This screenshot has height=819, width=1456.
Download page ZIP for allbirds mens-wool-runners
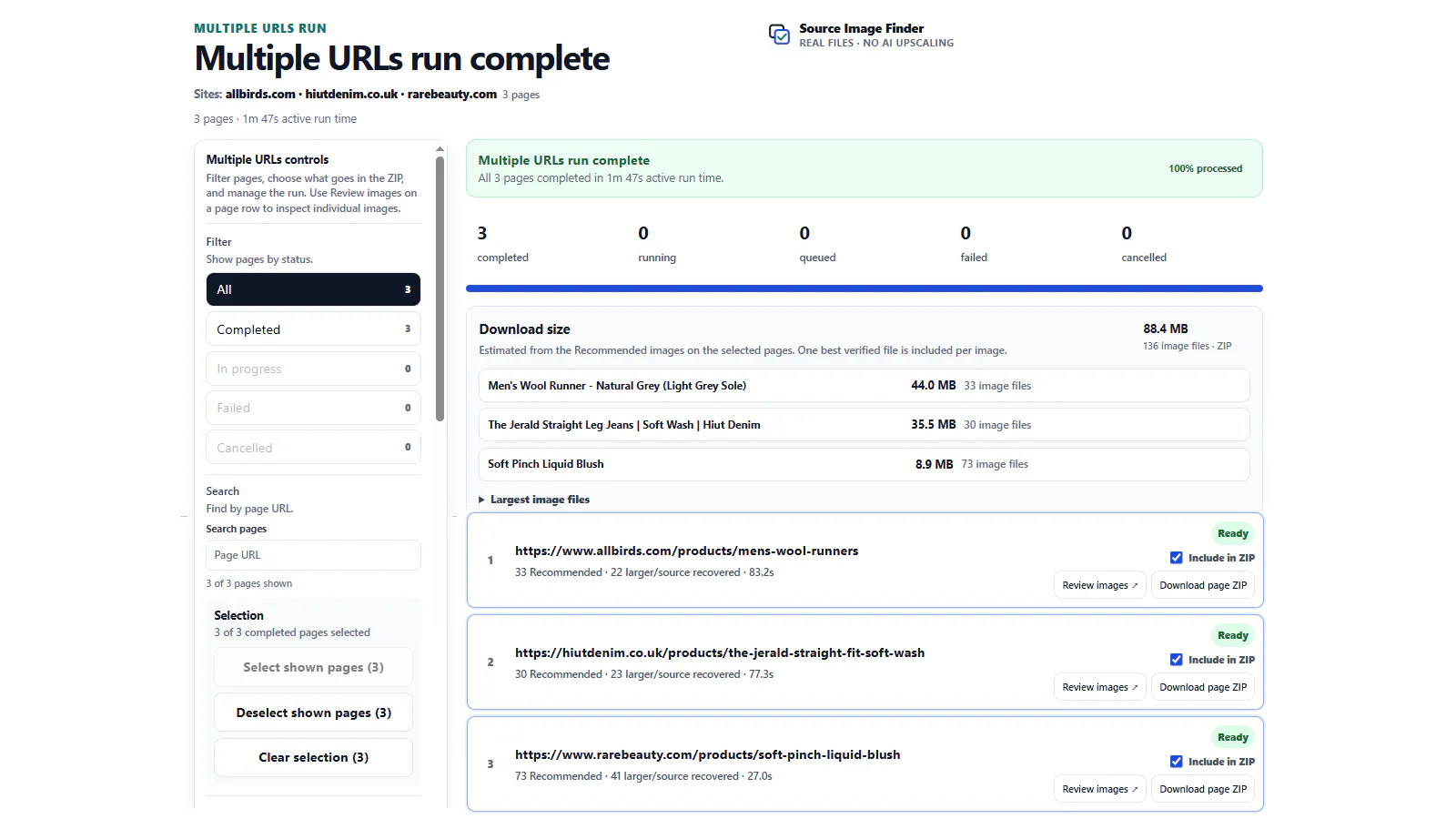point(1203,585)
